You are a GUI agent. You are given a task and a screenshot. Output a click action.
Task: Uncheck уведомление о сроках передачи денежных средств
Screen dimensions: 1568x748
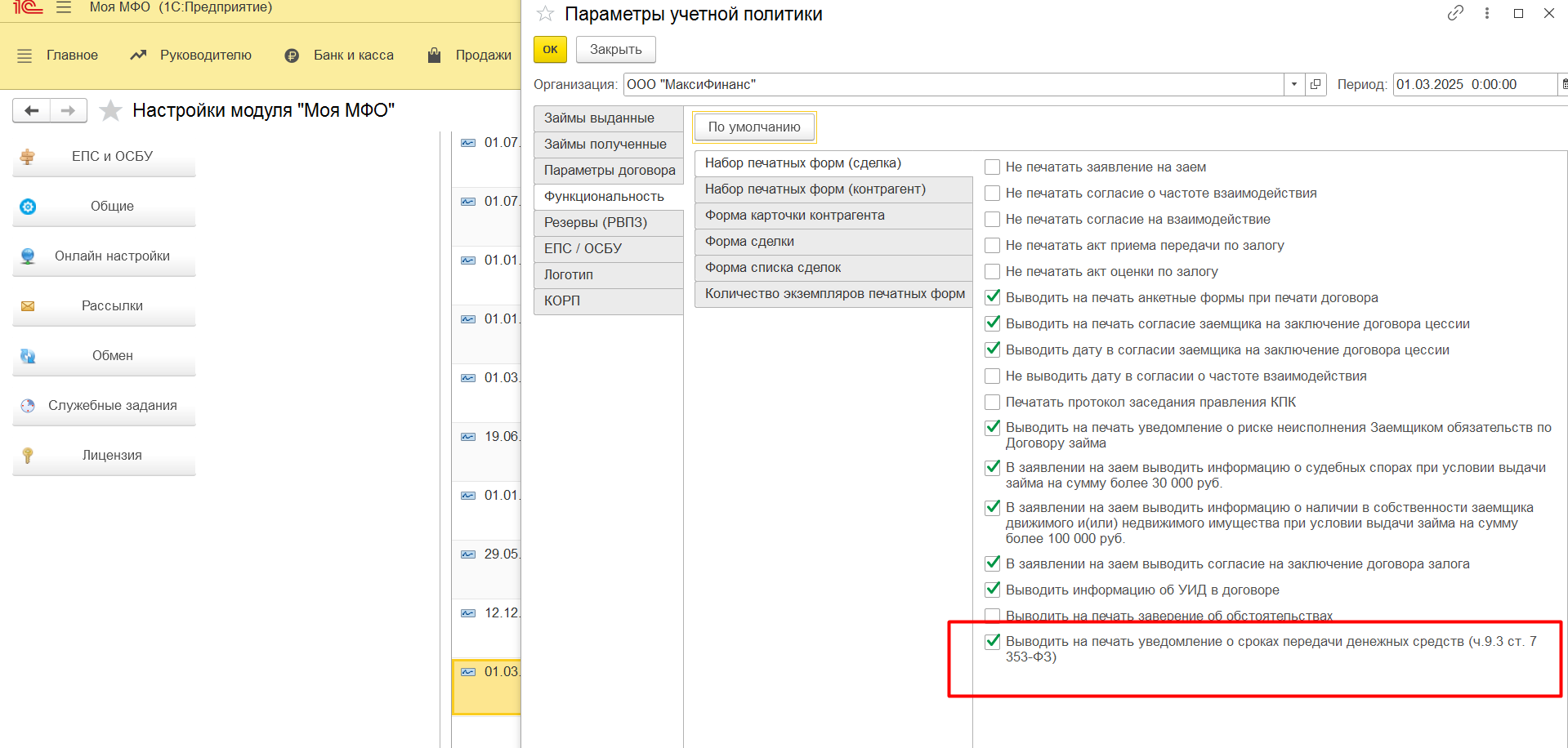click(993, 642)
